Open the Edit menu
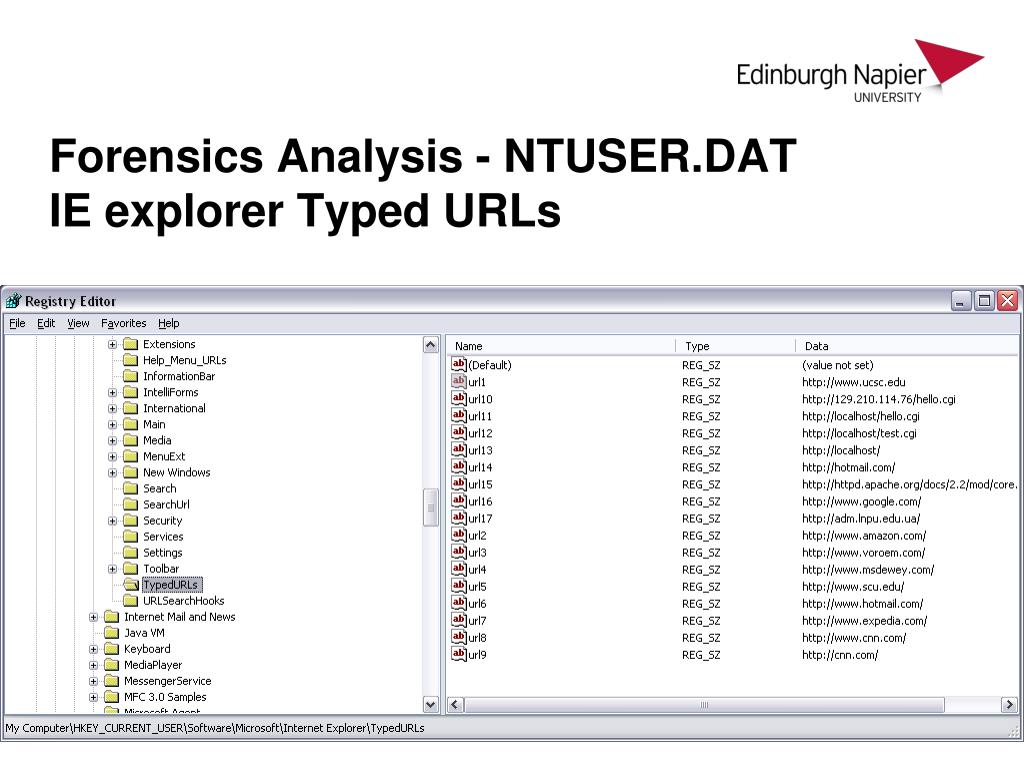The image size is (1024, 768). pyautogui.click(x=46, y=323)
